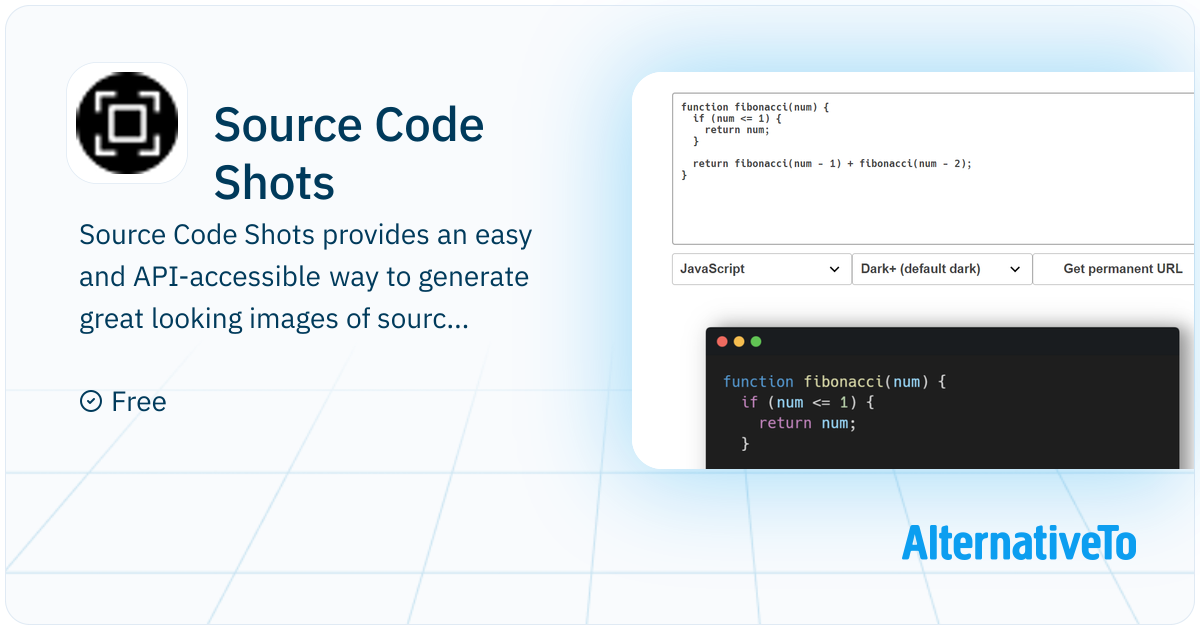Click the yellow dot in code preview
The height and width of the screenshot is (630, 1200).
[x=739, y=342]
